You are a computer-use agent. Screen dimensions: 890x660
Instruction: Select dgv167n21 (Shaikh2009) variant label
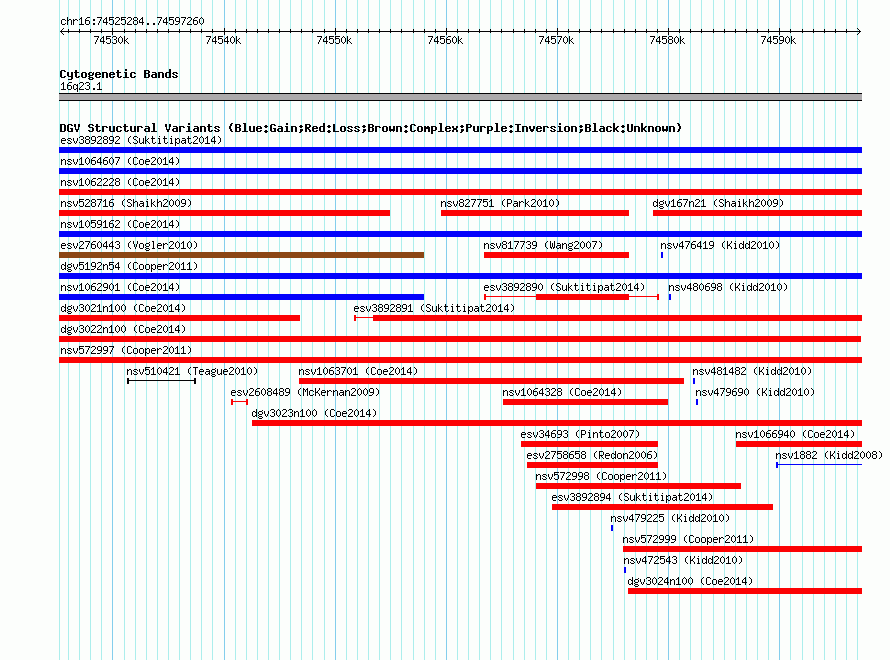click(x=718, y=203)
